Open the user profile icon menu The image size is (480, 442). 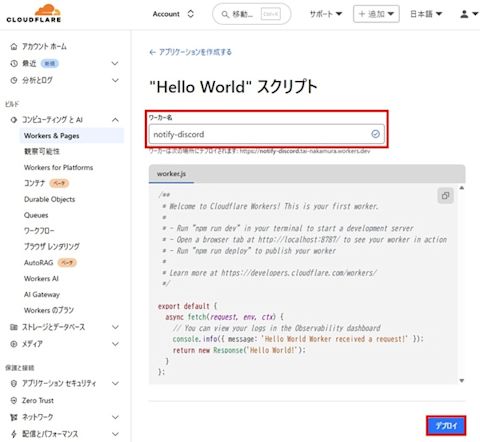469,14
